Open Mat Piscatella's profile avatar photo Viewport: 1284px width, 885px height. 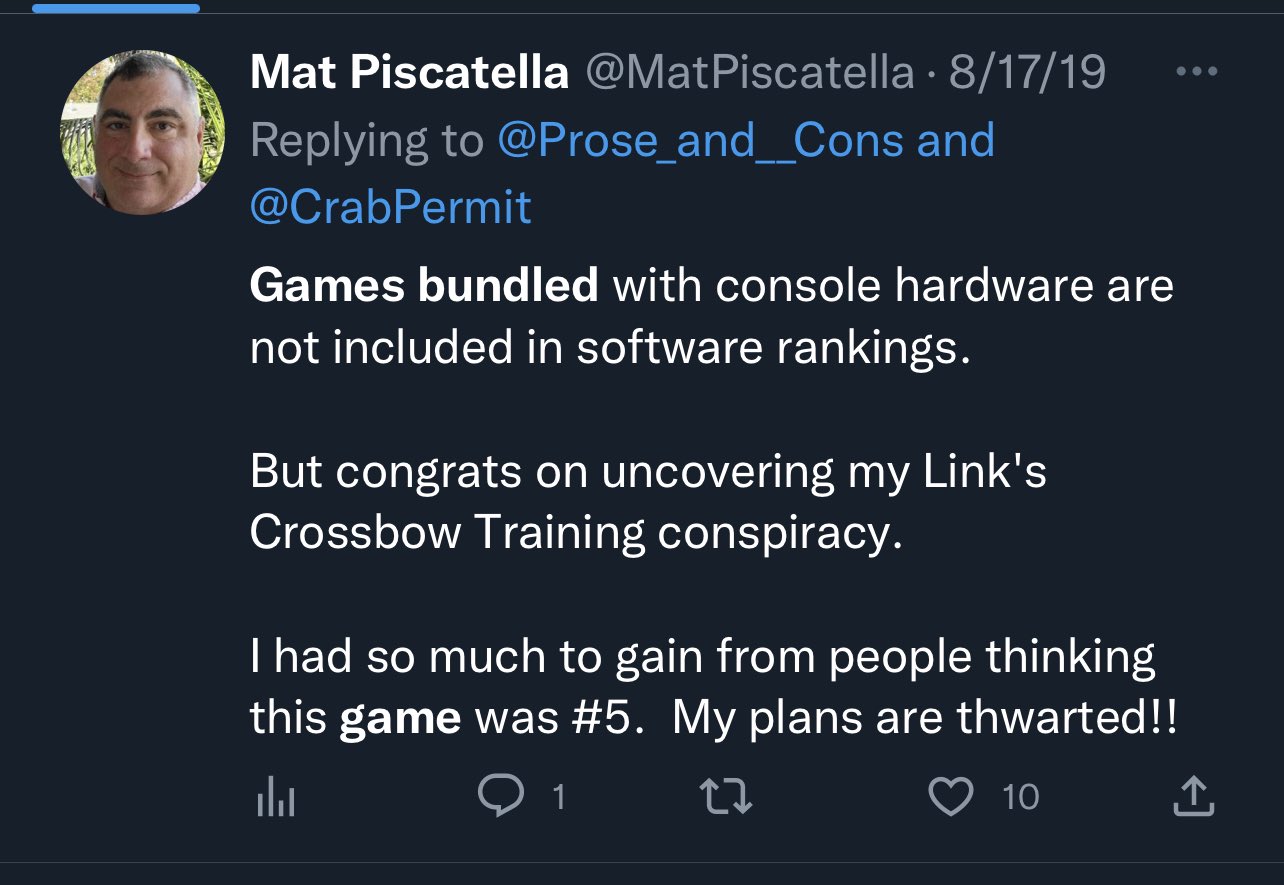click(x=143, y=133)
